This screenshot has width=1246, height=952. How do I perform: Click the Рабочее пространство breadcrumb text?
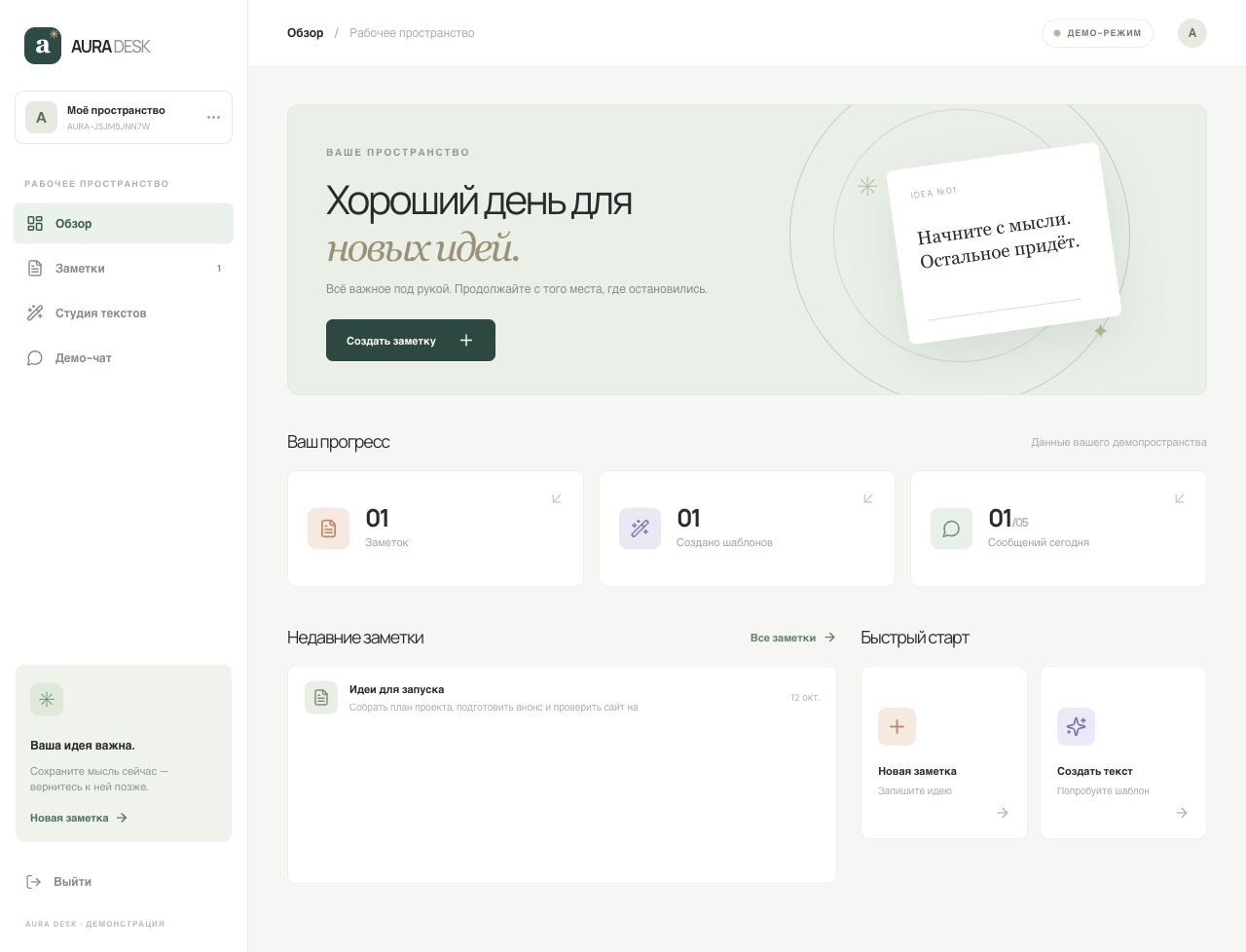point(412,33)
